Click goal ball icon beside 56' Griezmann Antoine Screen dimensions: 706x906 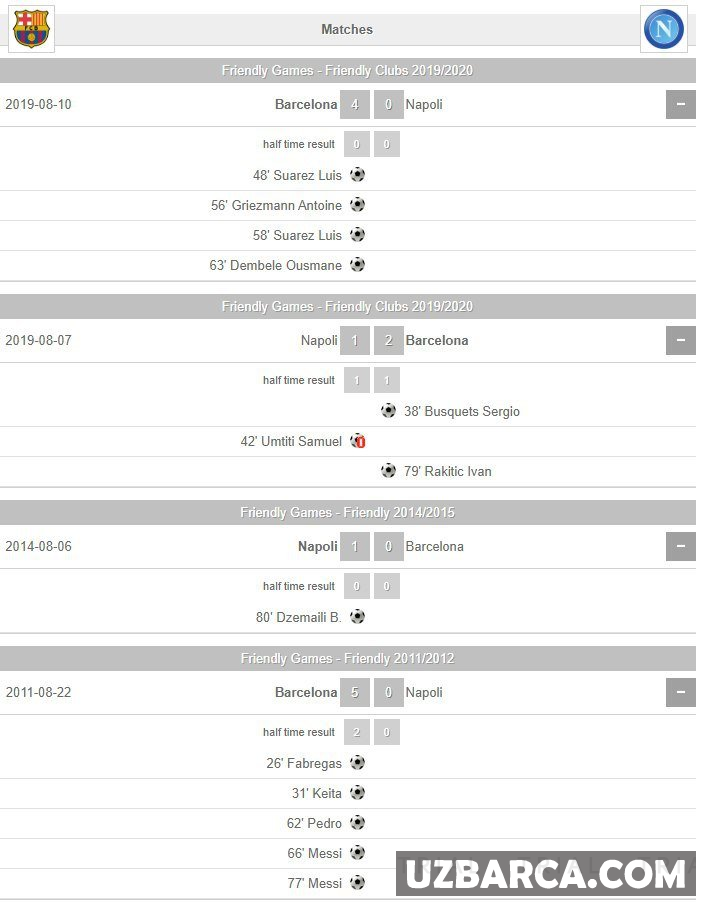[357, 205]
